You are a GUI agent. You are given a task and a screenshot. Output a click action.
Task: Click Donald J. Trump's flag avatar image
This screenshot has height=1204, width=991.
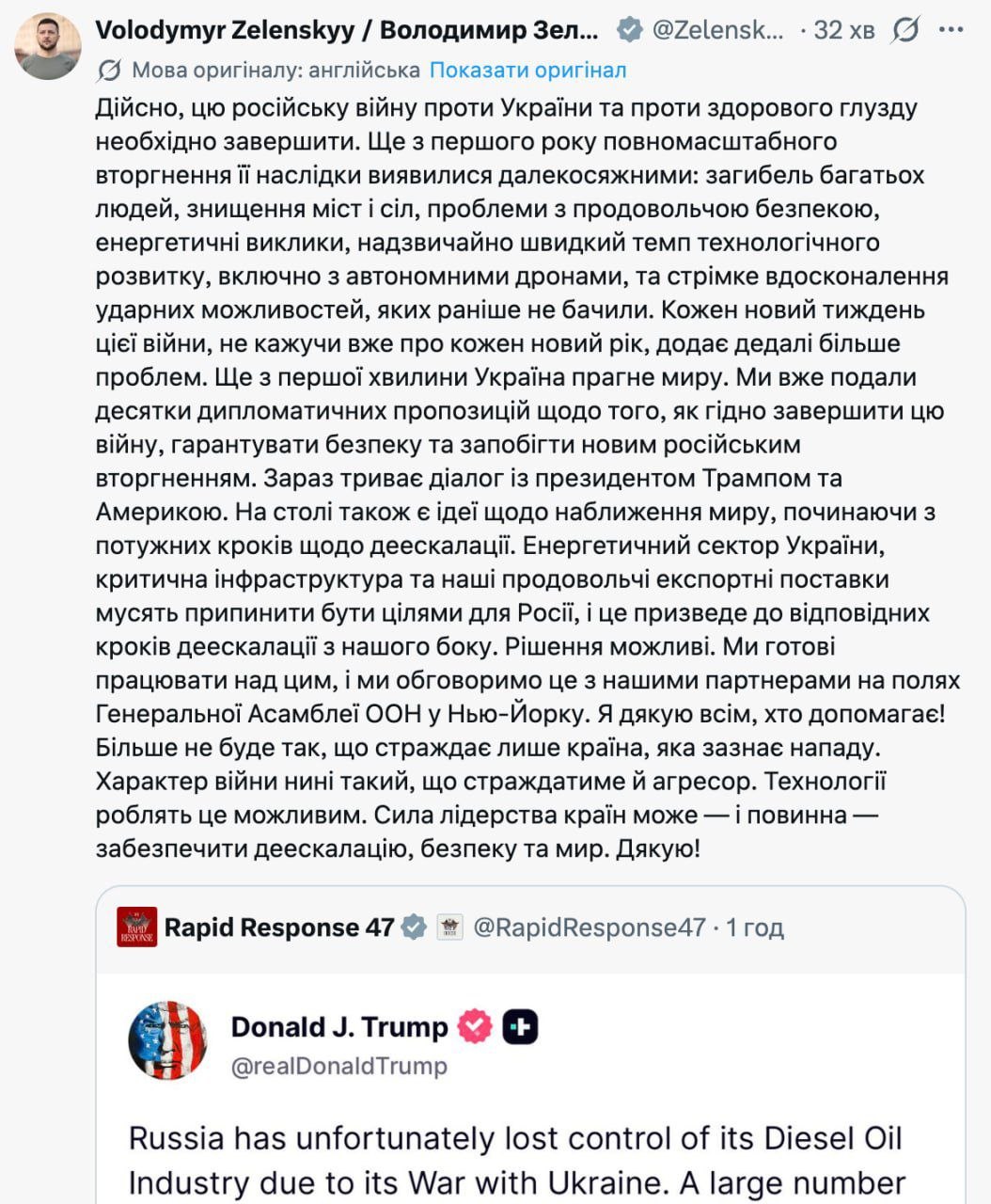coord(167,1040)
